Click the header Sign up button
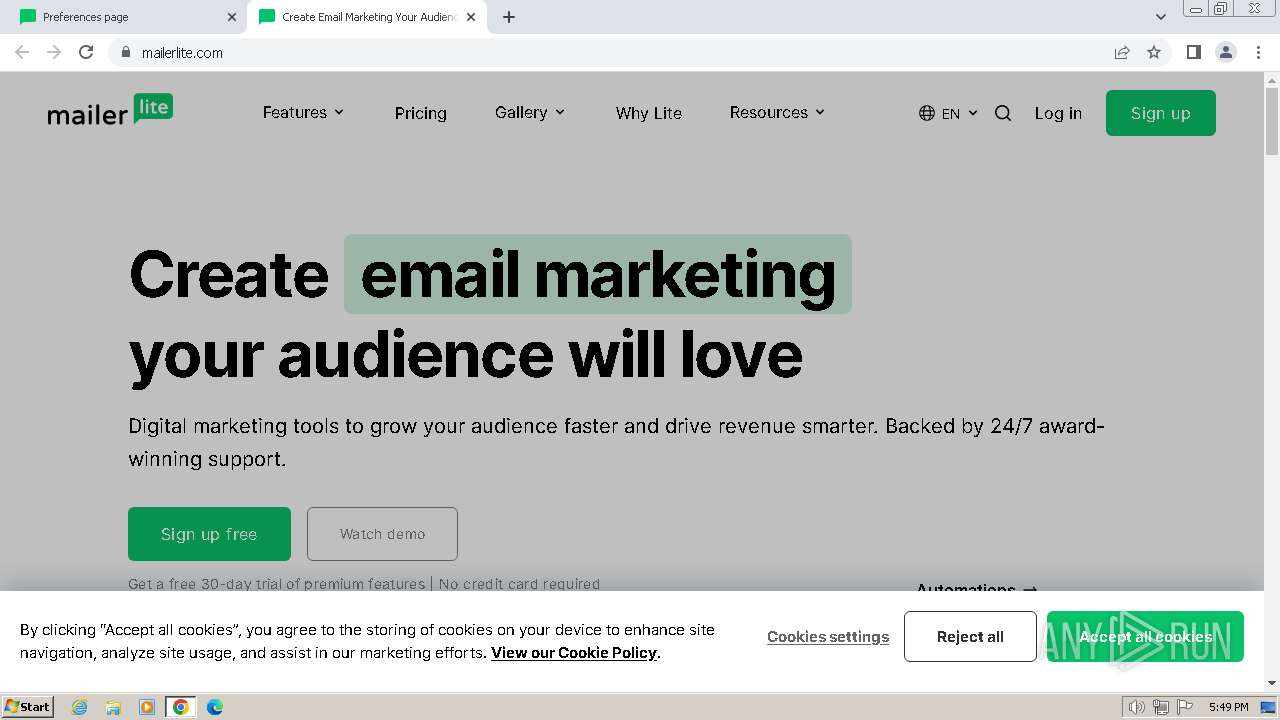 point(1161,113)
